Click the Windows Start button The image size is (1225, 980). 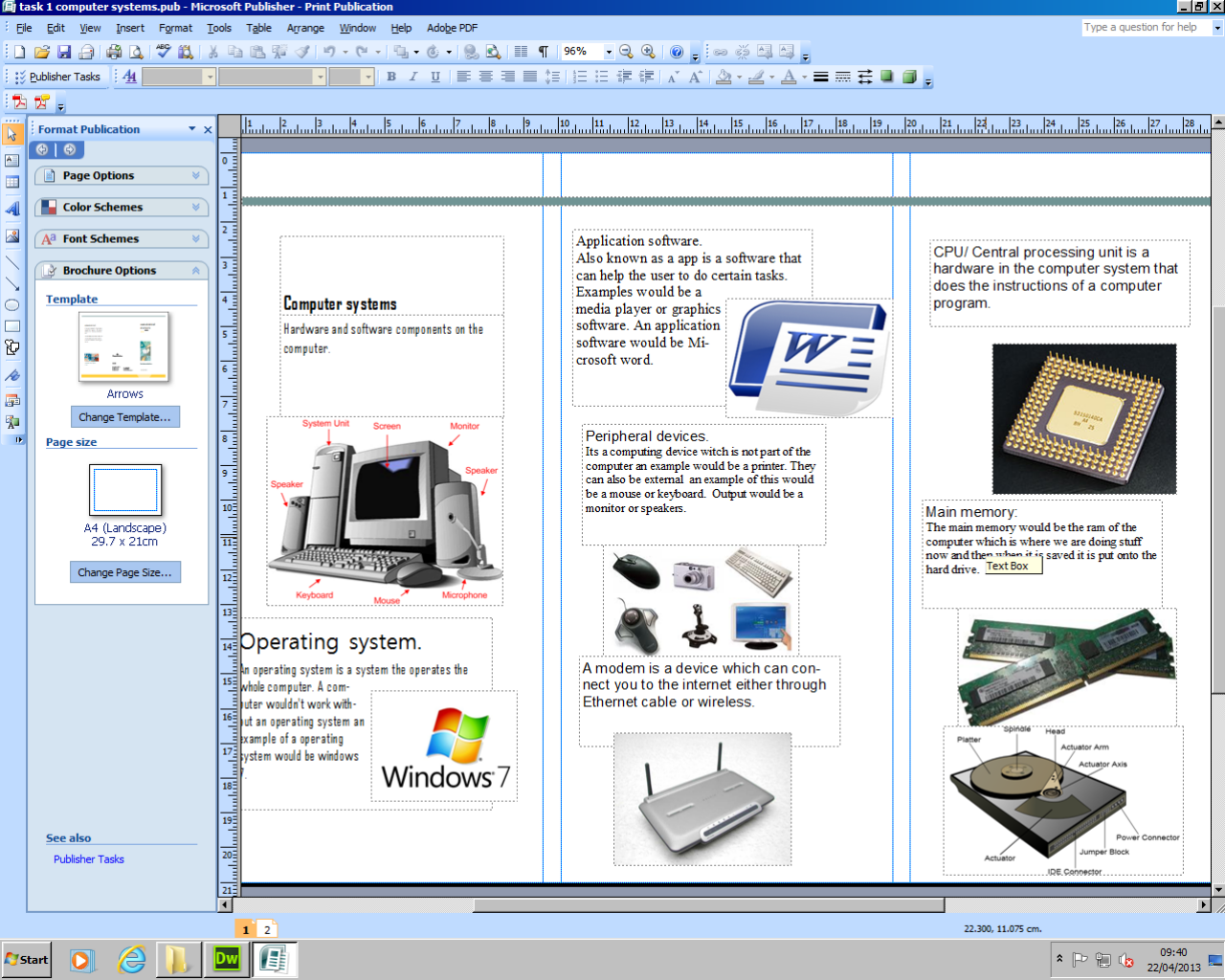(x=27, y=960)
